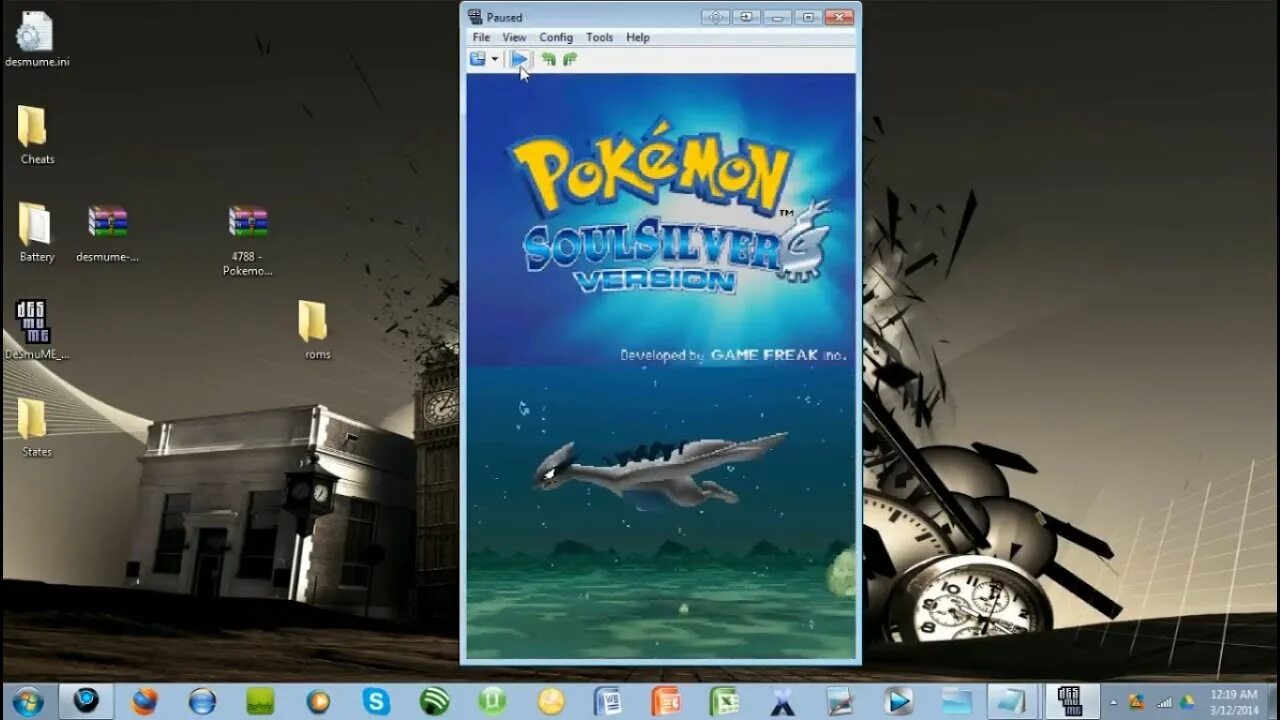Click the DeSmuME taskbar button
Screen dimensions: 1280x720
point(1071,701)
